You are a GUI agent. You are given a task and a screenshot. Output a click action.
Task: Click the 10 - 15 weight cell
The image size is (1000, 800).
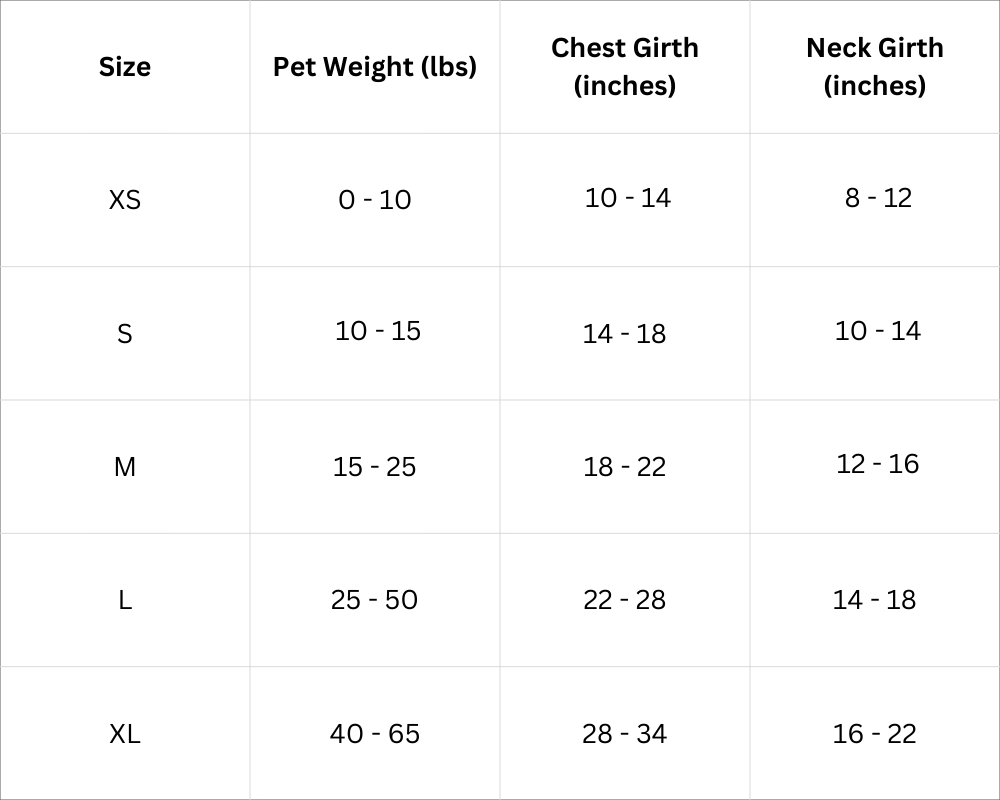tap(378, 331)
